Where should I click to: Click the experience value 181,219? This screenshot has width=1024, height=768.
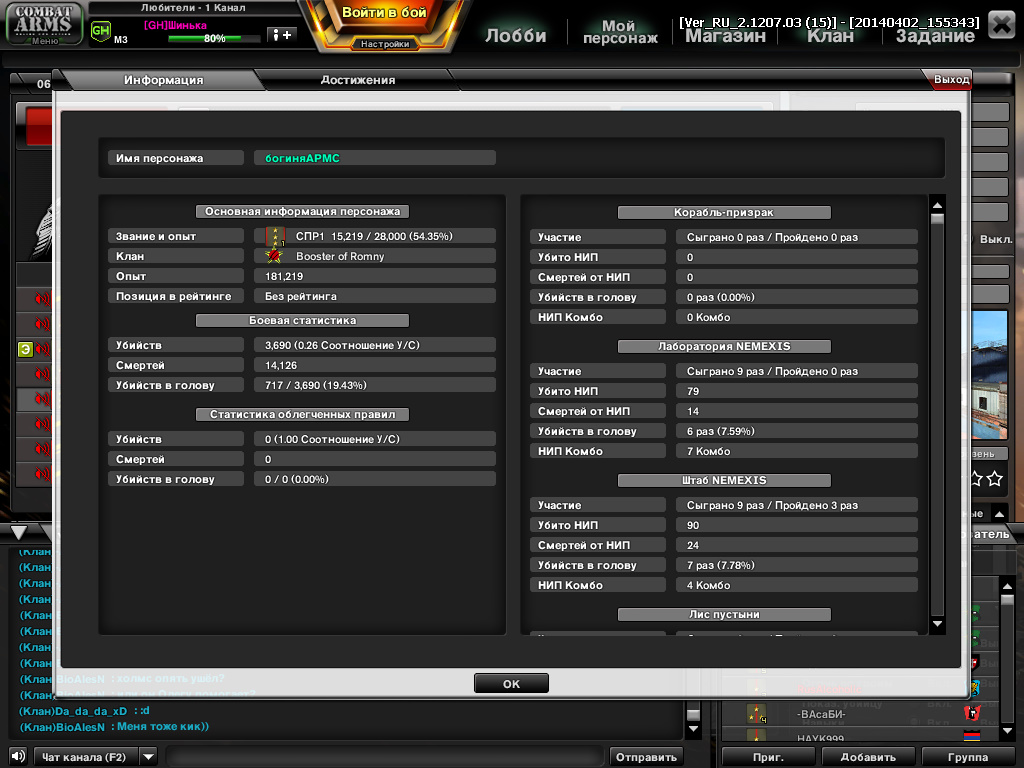tap(283, 276)
